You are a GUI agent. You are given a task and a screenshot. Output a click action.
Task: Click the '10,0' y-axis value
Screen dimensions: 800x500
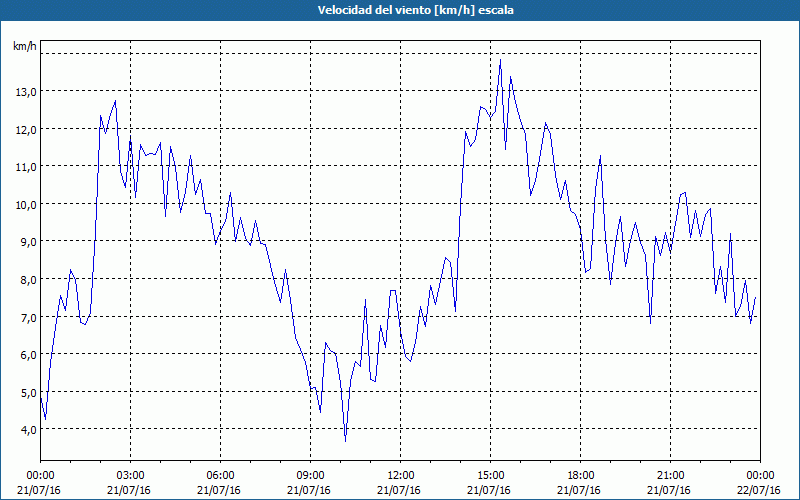pyautogui.click(x=26, y=205)
